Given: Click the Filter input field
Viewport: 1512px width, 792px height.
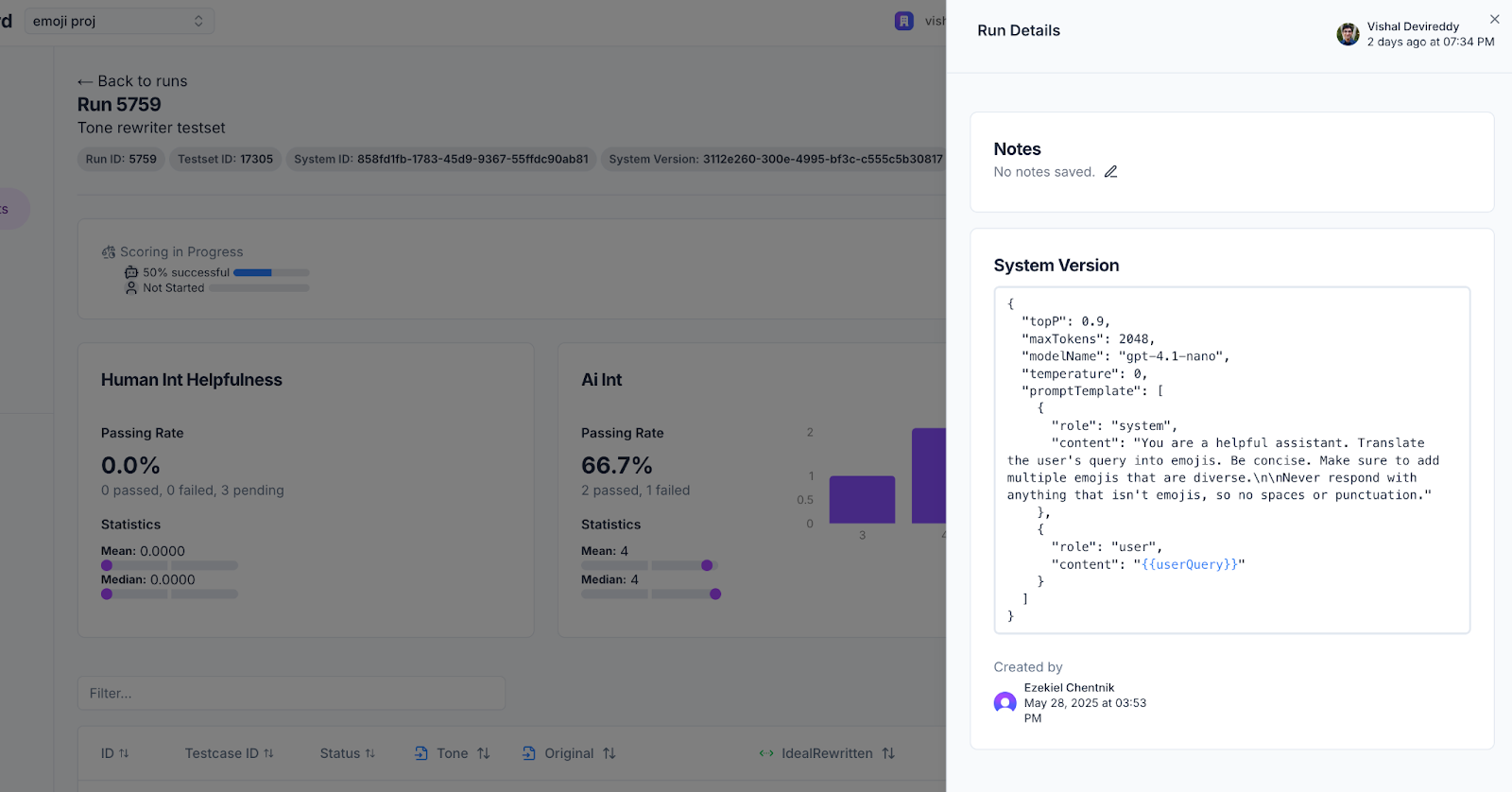Looking at the screenshot, I should [291, 693].
